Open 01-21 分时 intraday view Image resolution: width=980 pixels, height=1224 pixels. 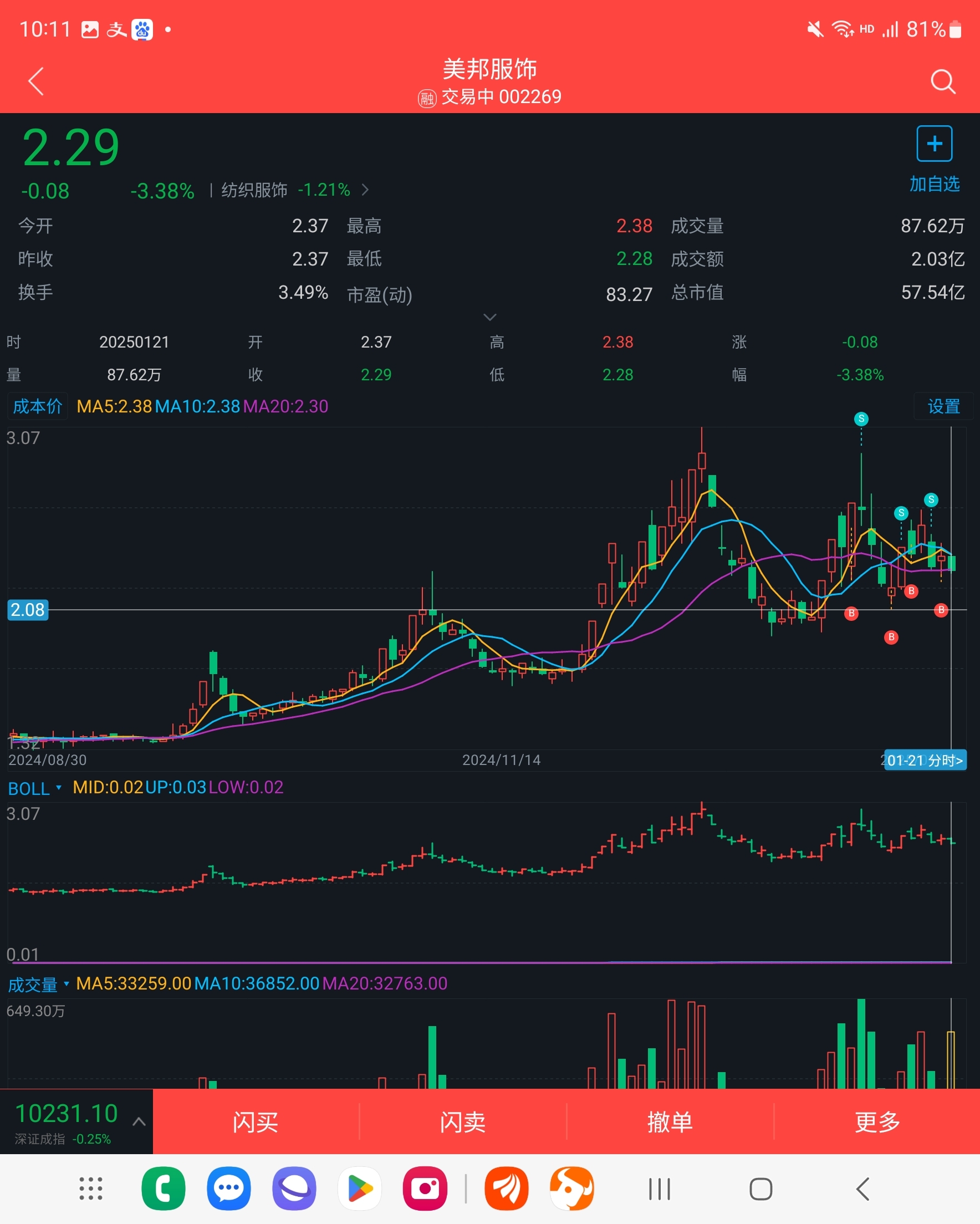(925, 760)
